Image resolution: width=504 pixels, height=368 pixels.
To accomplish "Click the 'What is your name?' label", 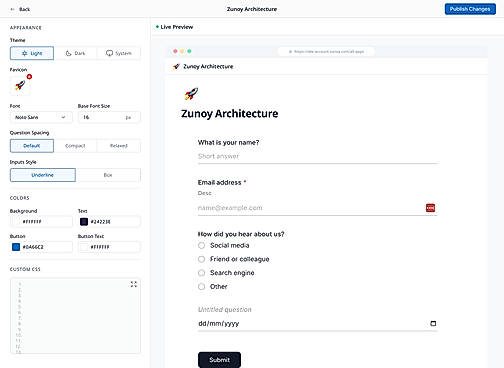I will coord(228,143).
